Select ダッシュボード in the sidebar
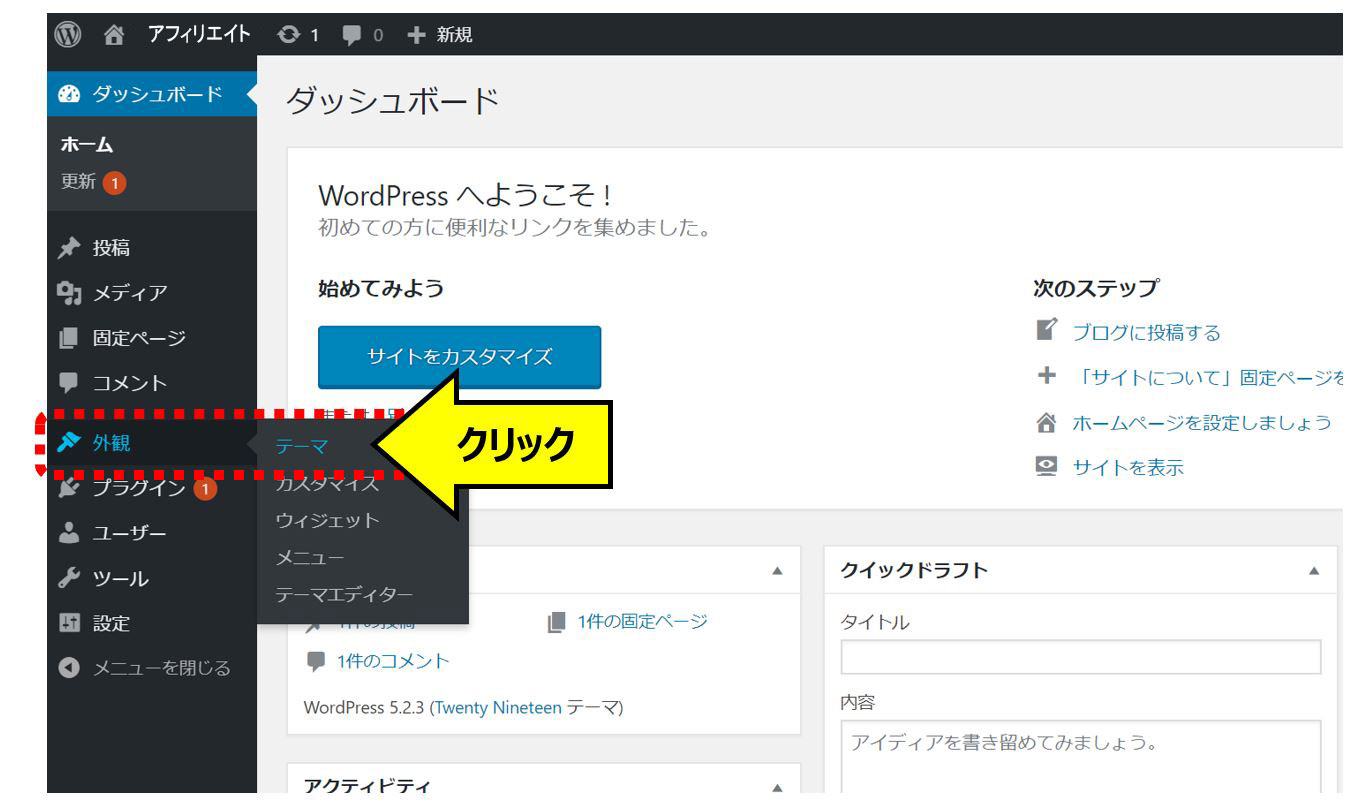The image size is (1369, 804). [x=152, y=95]
